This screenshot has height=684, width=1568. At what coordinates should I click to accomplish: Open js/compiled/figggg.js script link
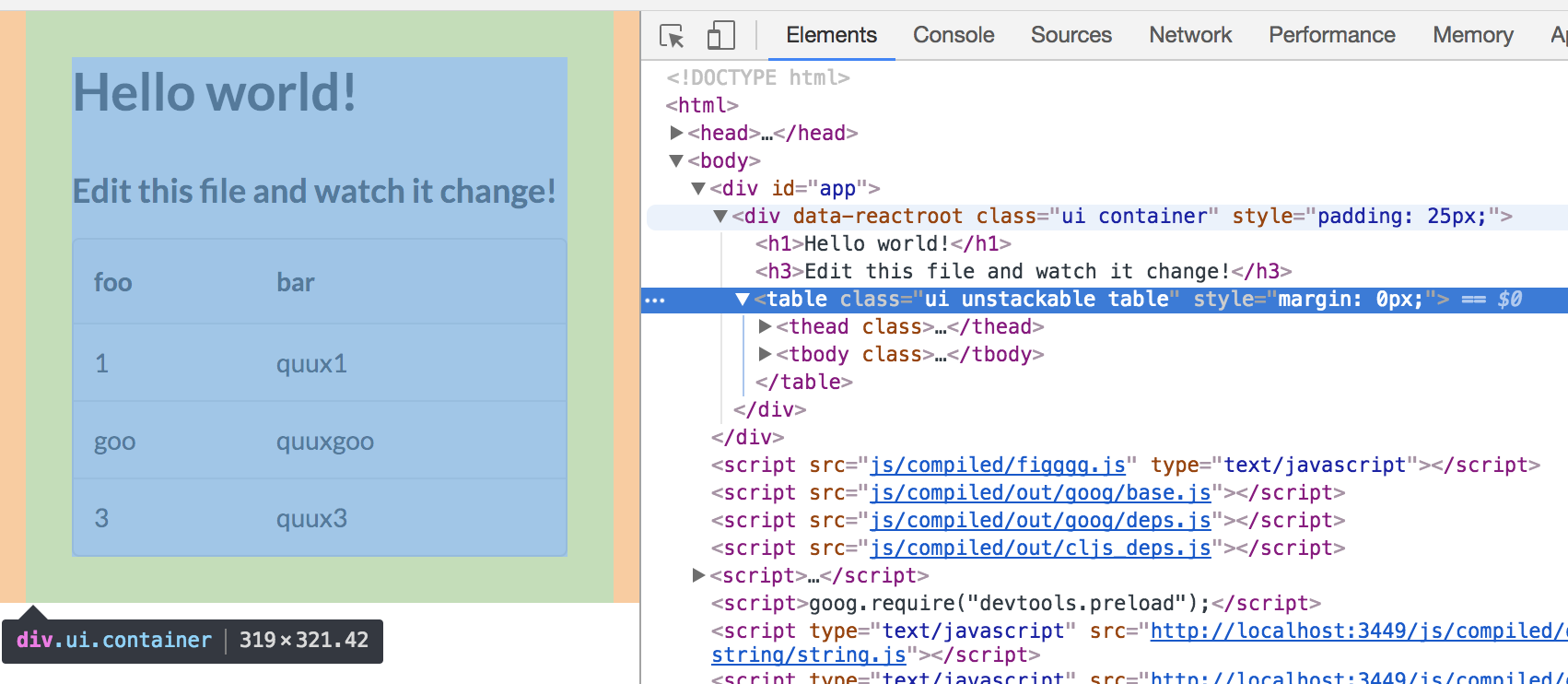[998, 466]
